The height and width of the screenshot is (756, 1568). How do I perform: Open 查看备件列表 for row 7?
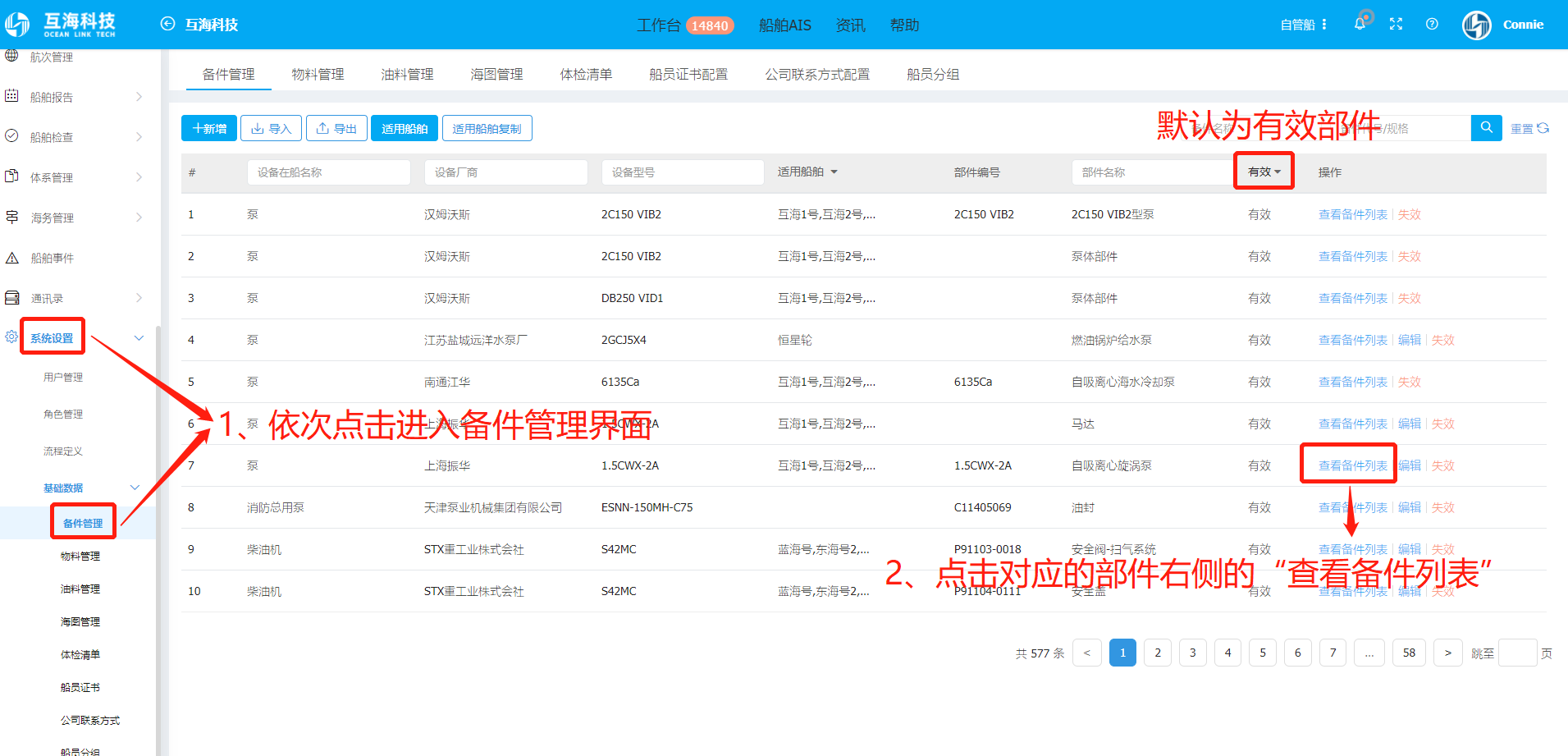click(x=1352, y=465)
